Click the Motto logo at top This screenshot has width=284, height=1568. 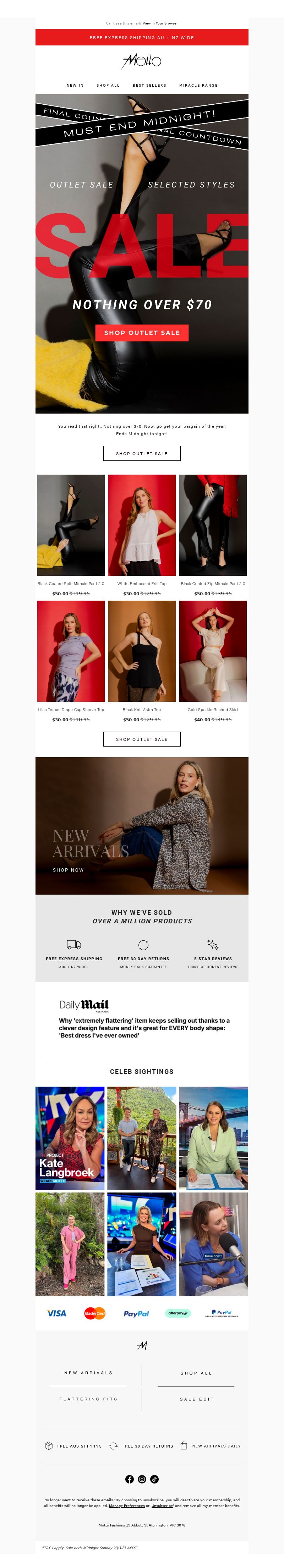pyautogui.click(x=142, y=61)
